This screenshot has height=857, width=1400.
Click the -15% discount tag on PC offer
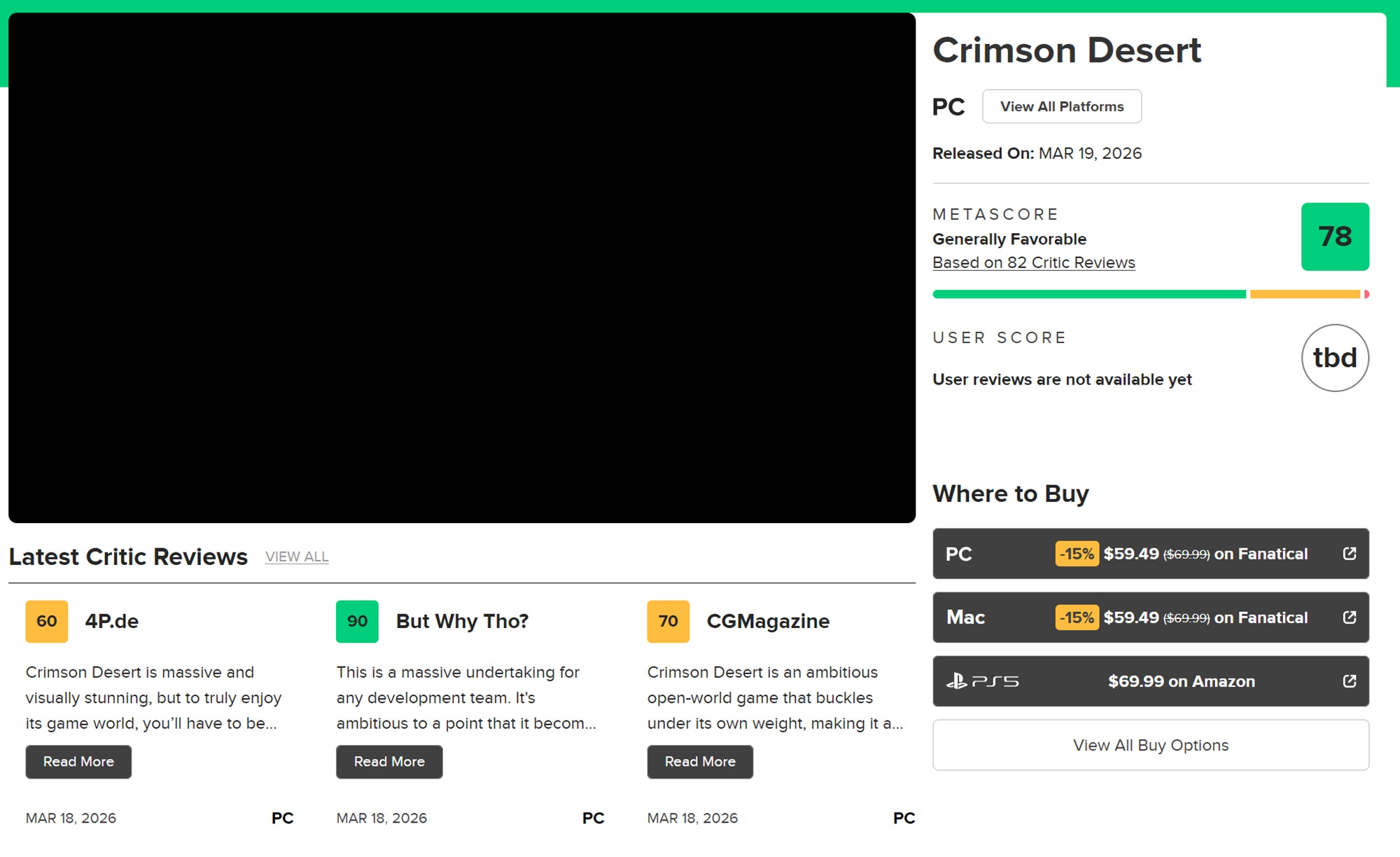(x=1077, y=554)
